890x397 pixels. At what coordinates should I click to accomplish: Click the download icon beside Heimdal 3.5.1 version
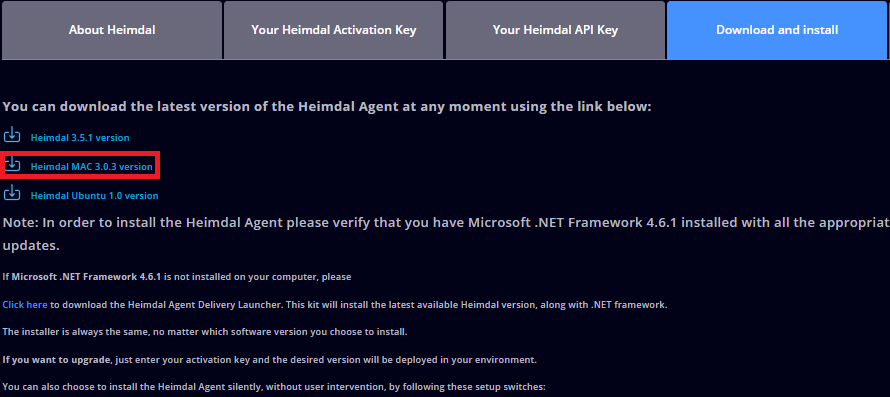(12, 135)
